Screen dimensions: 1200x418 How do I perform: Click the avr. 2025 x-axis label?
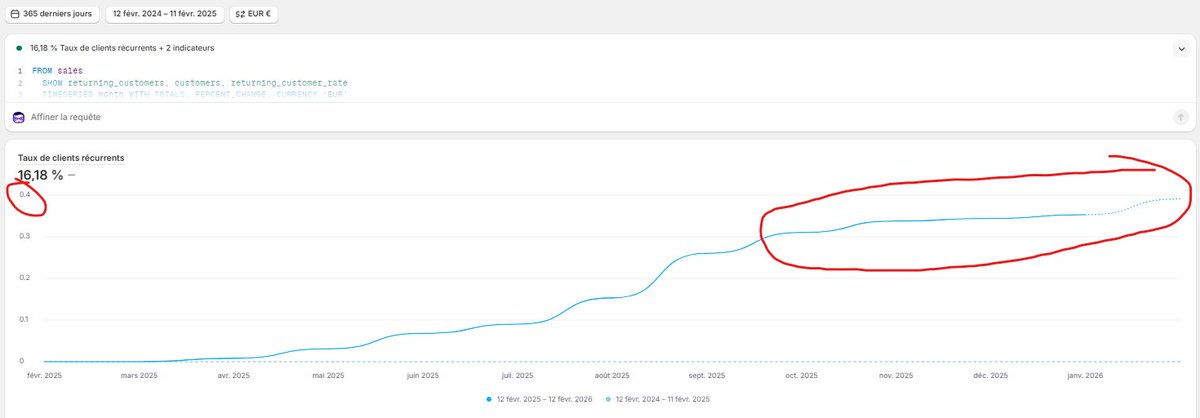point(233,376)
